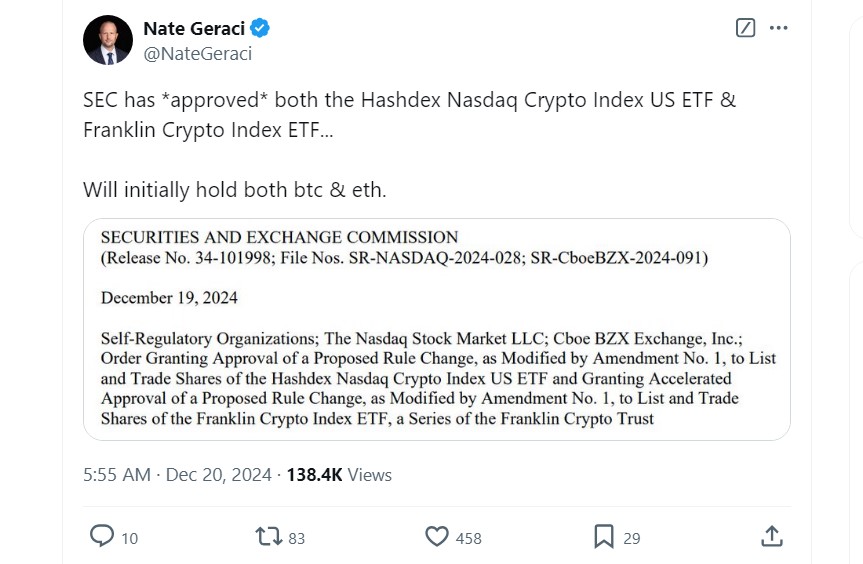863x564 pixels.
Task: Open the @NateGeraci handle link
Action: pyautogui.click(x=198, y=54)
